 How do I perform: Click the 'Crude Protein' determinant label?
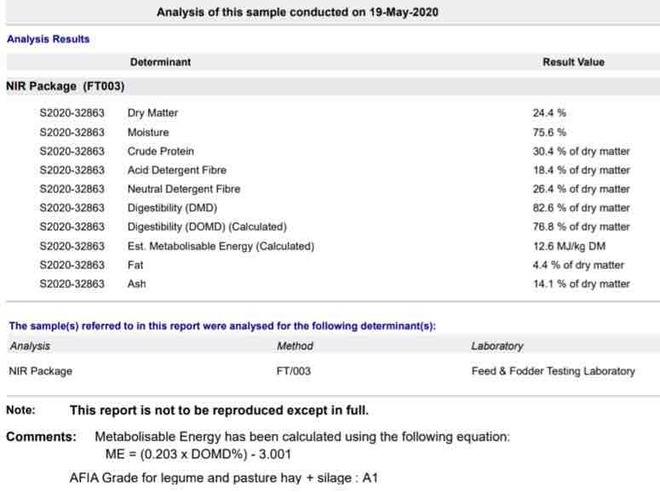pos(158,151)
